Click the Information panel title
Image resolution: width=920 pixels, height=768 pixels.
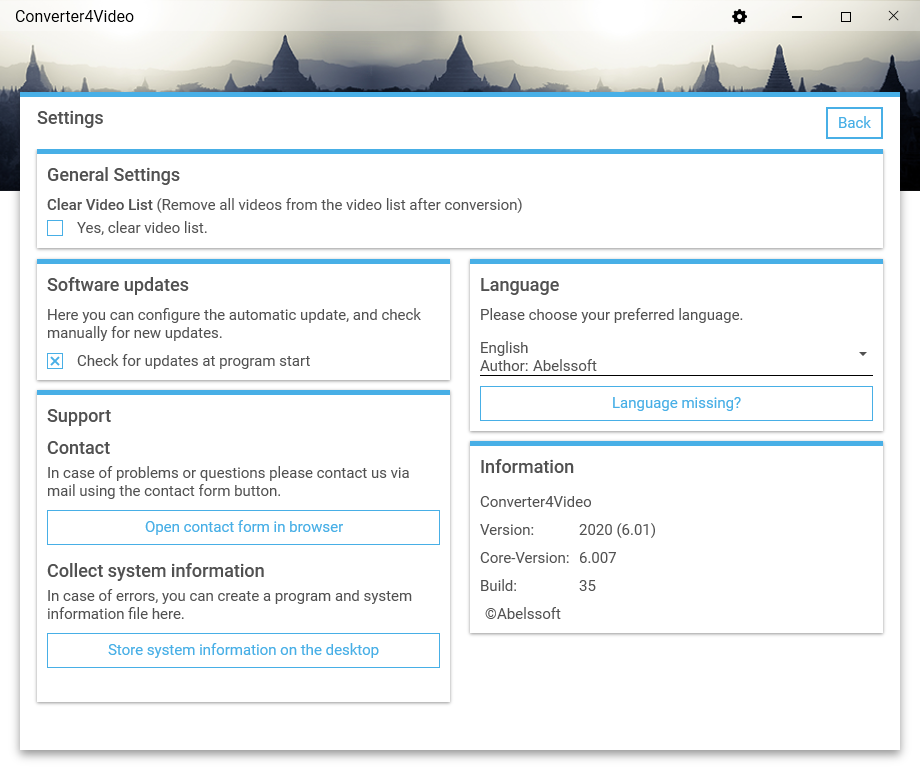click(527, 466)
